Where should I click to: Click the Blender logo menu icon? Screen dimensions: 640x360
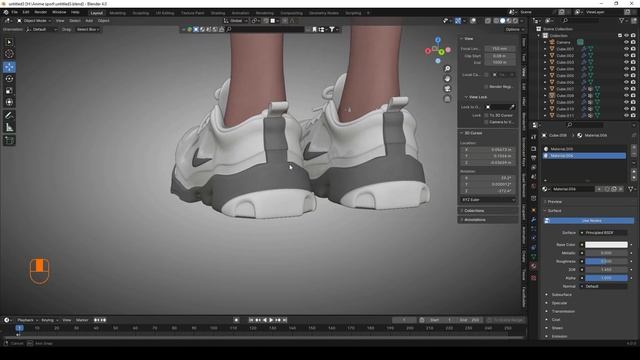(6, 12)
